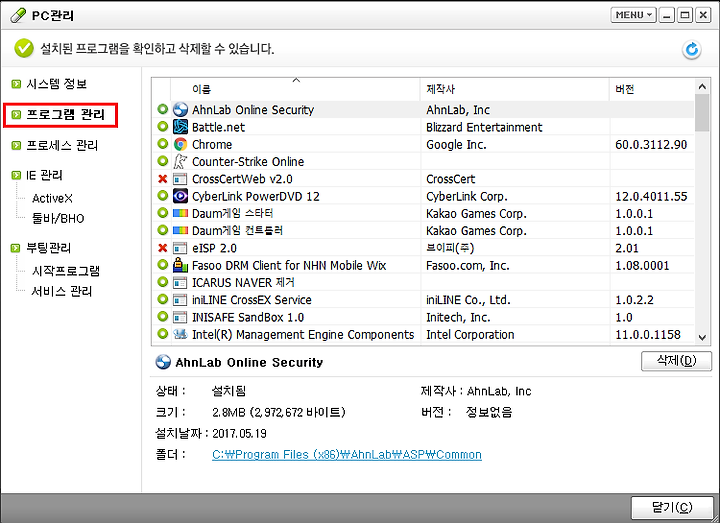Open 툴바/BHO under IE 관리
This screenshot has width=720, height=523.
[58, 219]
